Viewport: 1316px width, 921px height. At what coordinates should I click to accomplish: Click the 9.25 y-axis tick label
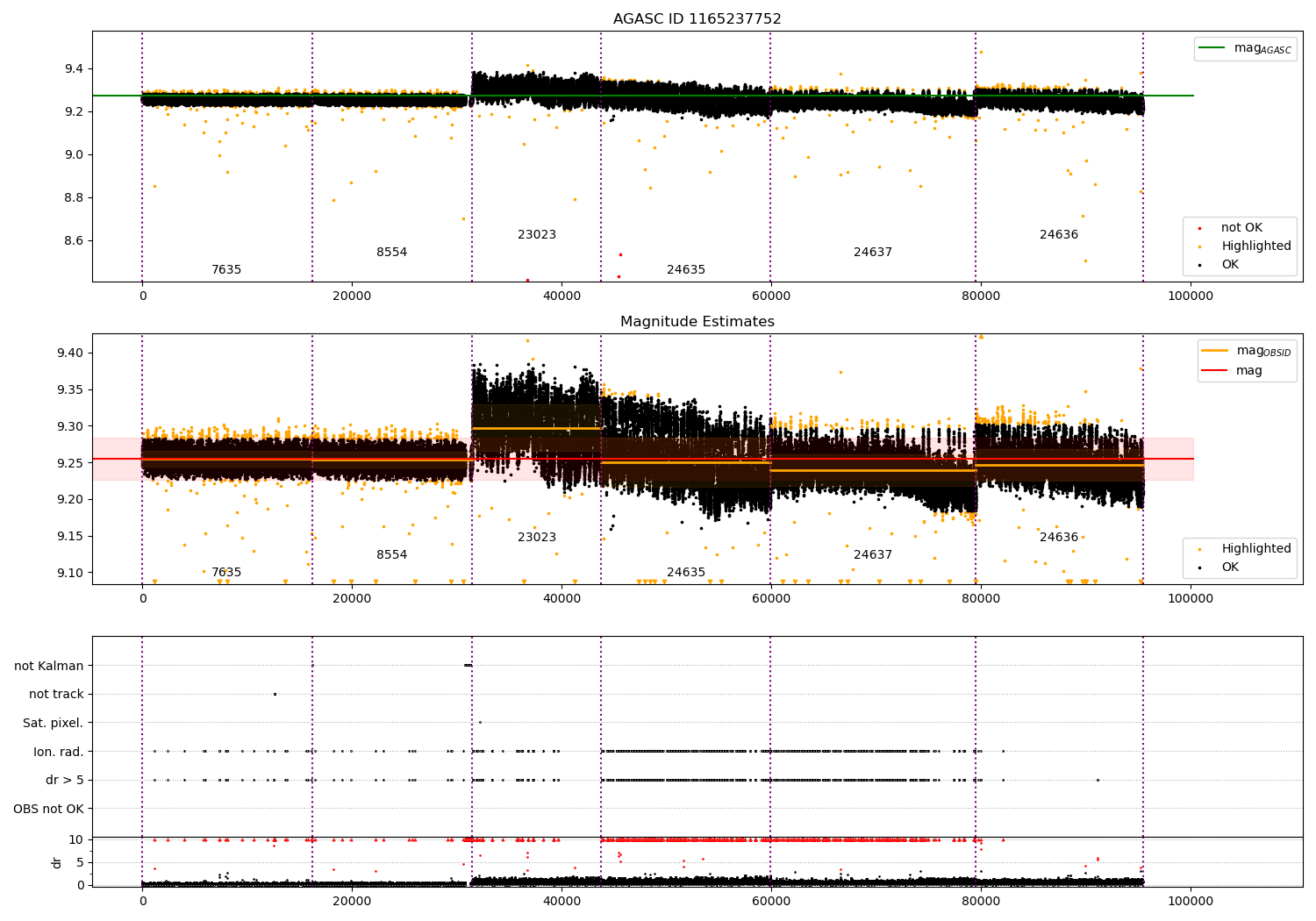tap(70, 463)
